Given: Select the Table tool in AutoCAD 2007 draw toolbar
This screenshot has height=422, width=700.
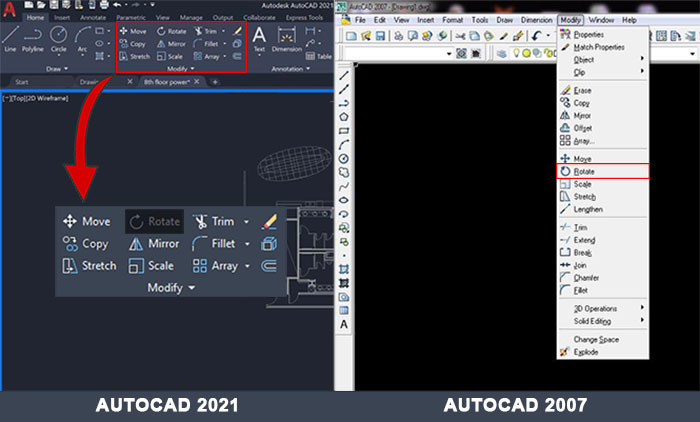Looking at the screenshot, I should click(344, 311).
